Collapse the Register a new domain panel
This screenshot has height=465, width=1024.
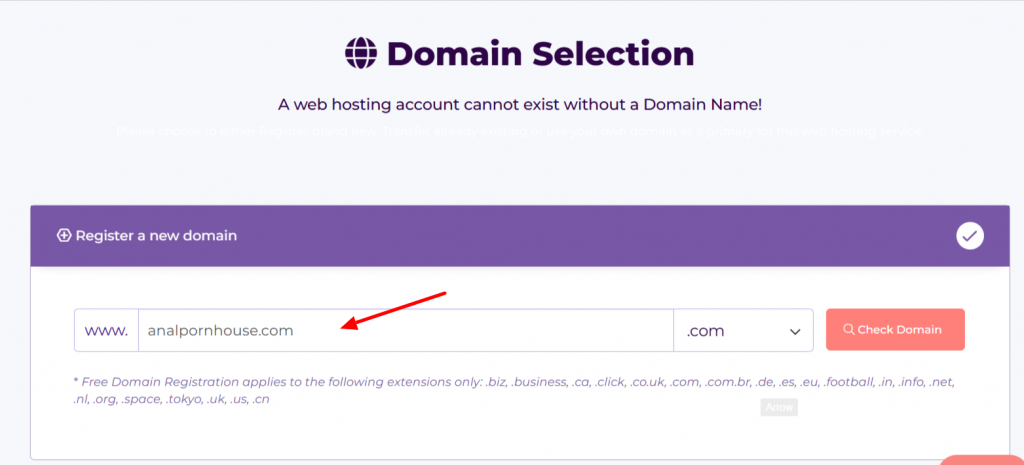click(x=970, y=236)
